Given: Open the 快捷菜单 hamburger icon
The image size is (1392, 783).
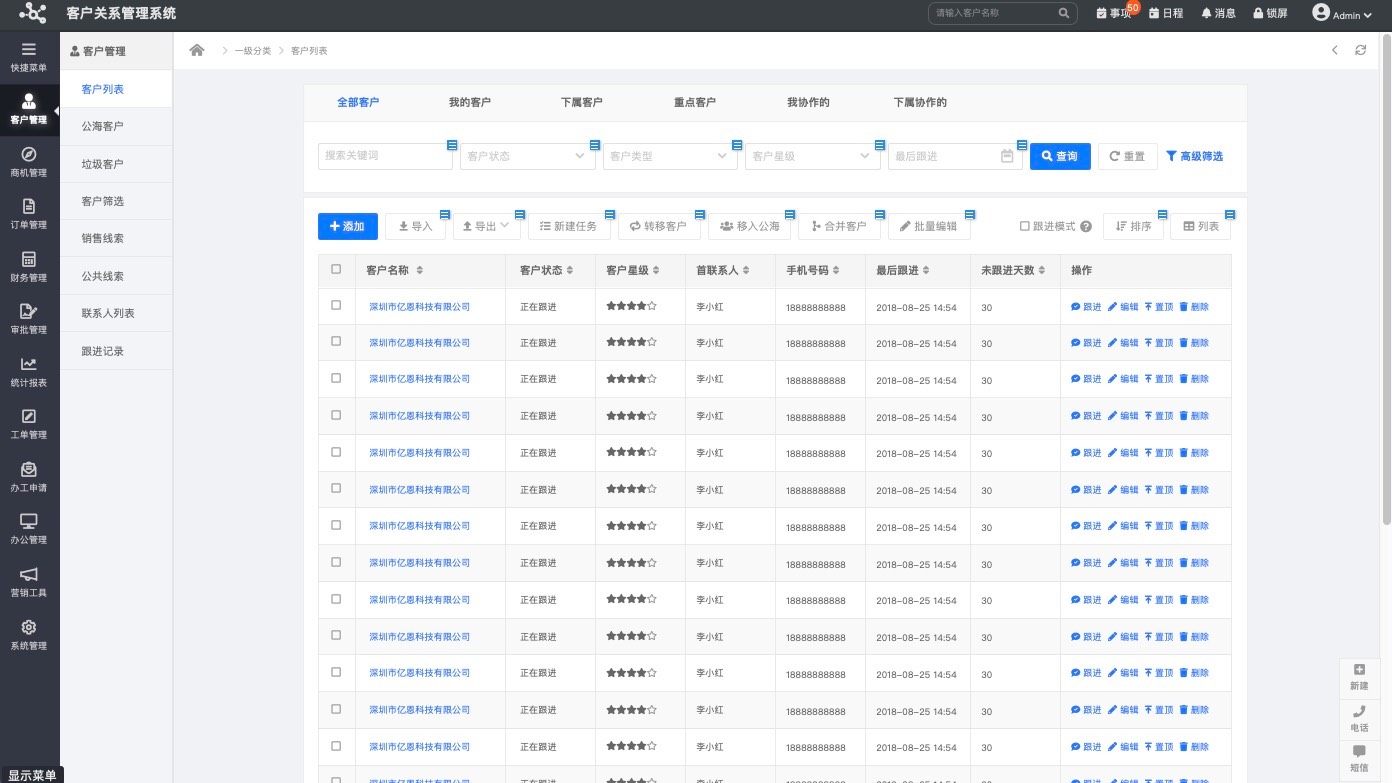Looking at the screenshot, I should pyautogui.click(x=29, y=49).
